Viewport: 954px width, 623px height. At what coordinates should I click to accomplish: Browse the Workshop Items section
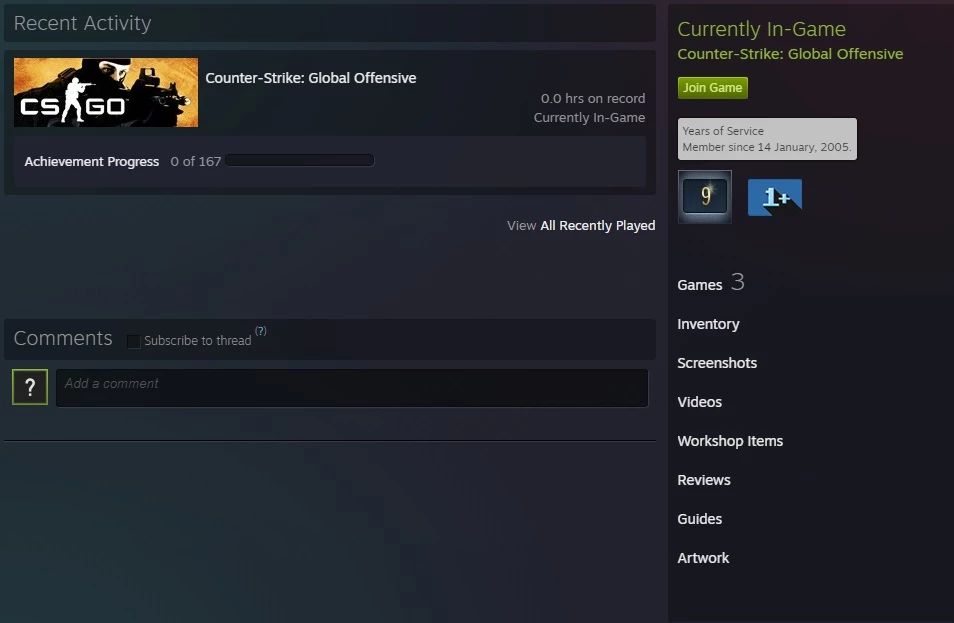click(x=730, y=441)
